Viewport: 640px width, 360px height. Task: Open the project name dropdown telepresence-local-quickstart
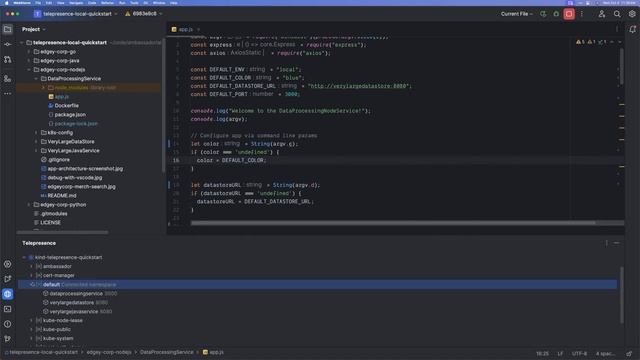pyautogui.click(x=76, y=14)
